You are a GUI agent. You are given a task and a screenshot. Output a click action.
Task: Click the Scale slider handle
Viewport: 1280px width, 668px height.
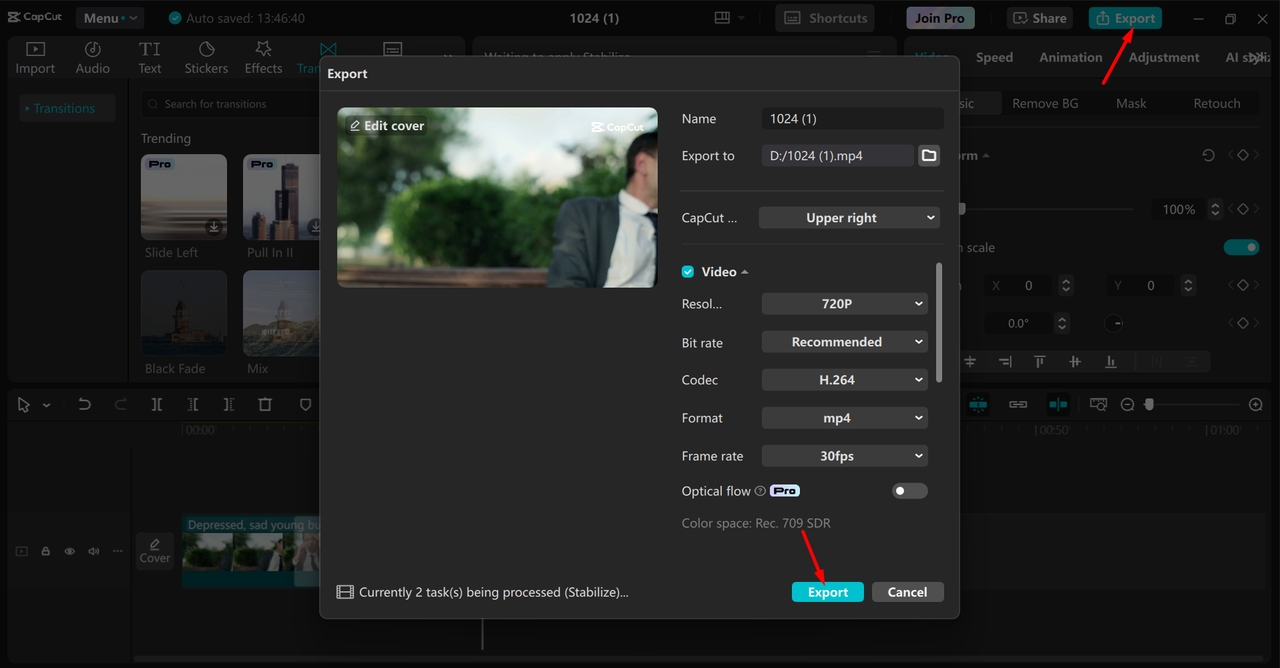(962, 209)
